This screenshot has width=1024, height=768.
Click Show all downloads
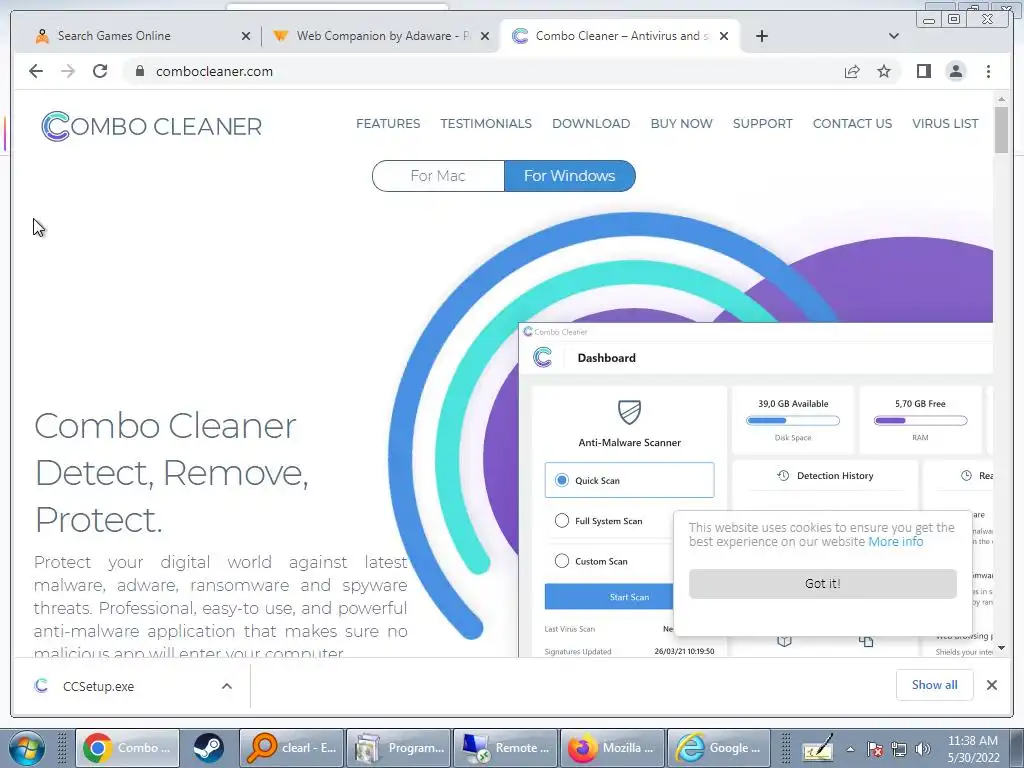pos(935,684)
